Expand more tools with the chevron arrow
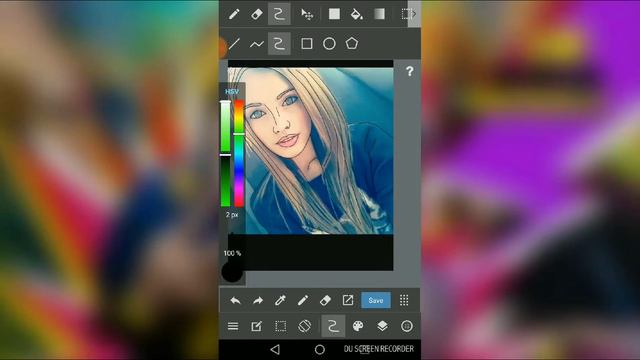Image resolution: width=640 pixels, height=360 pixels. coord(414,14)
